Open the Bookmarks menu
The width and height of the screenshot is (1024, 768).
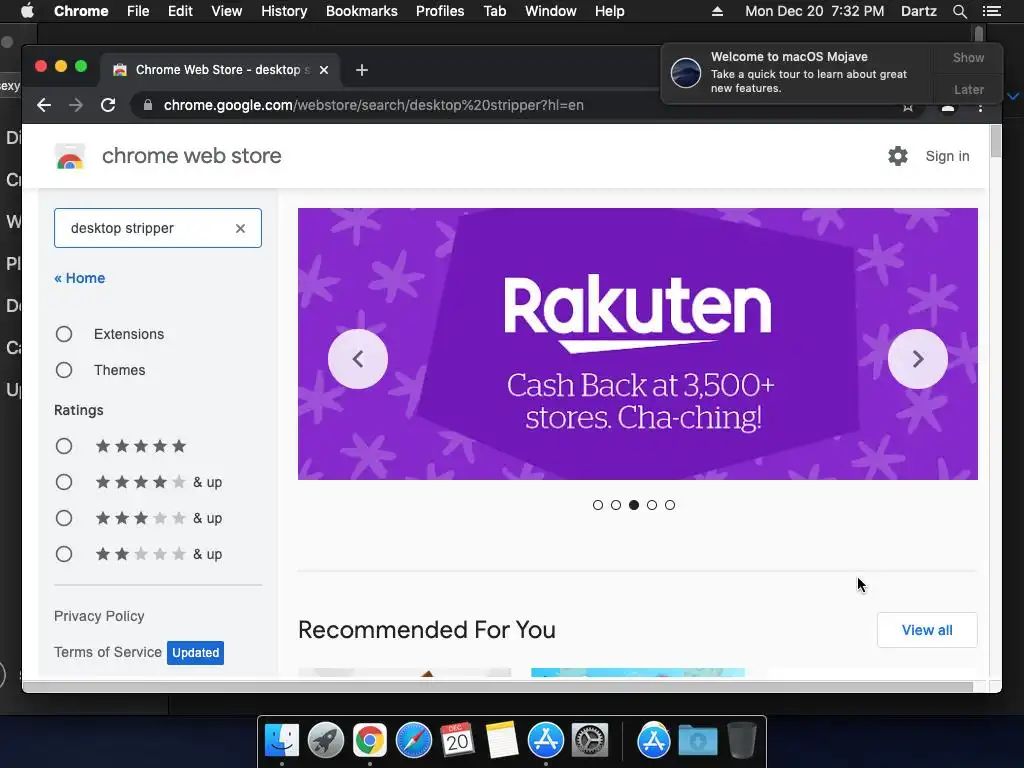click(x=362, y=11)
